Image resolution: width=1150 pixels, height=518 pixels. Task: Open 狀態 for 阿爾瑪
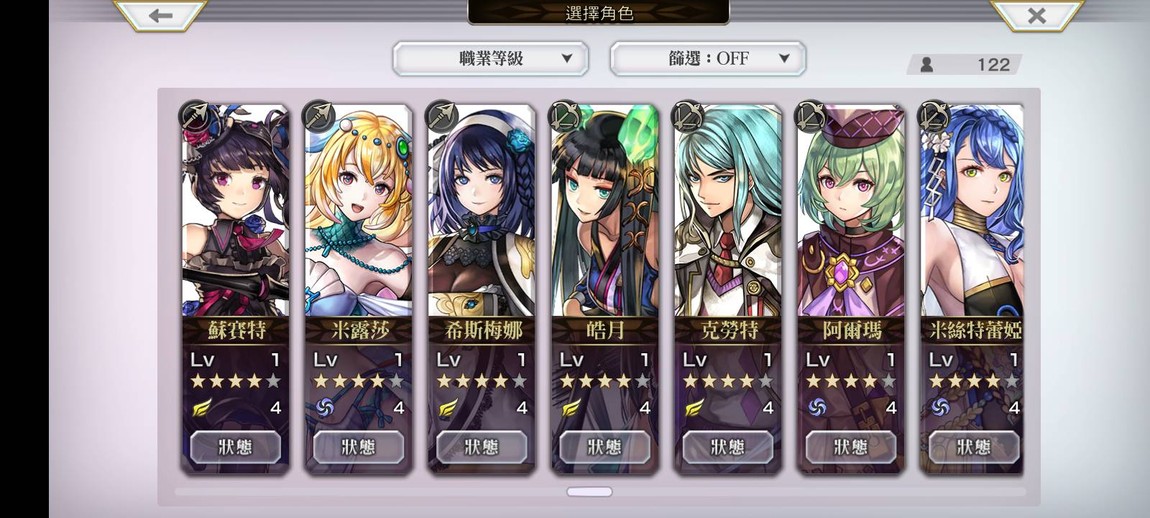coord(851,447)
